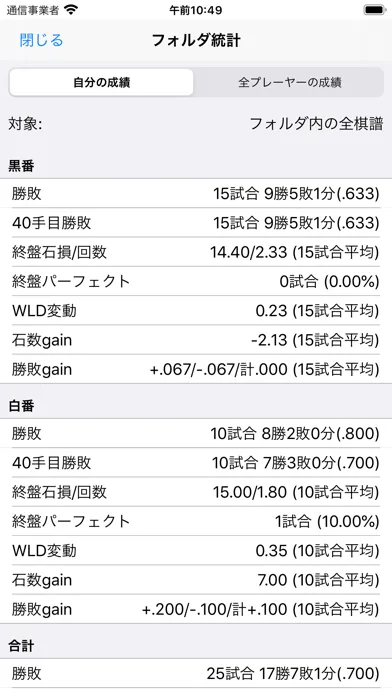Tap the Wi-Fi status icon
The height and width of the screenshot is (696, 392).
(71, 10)
